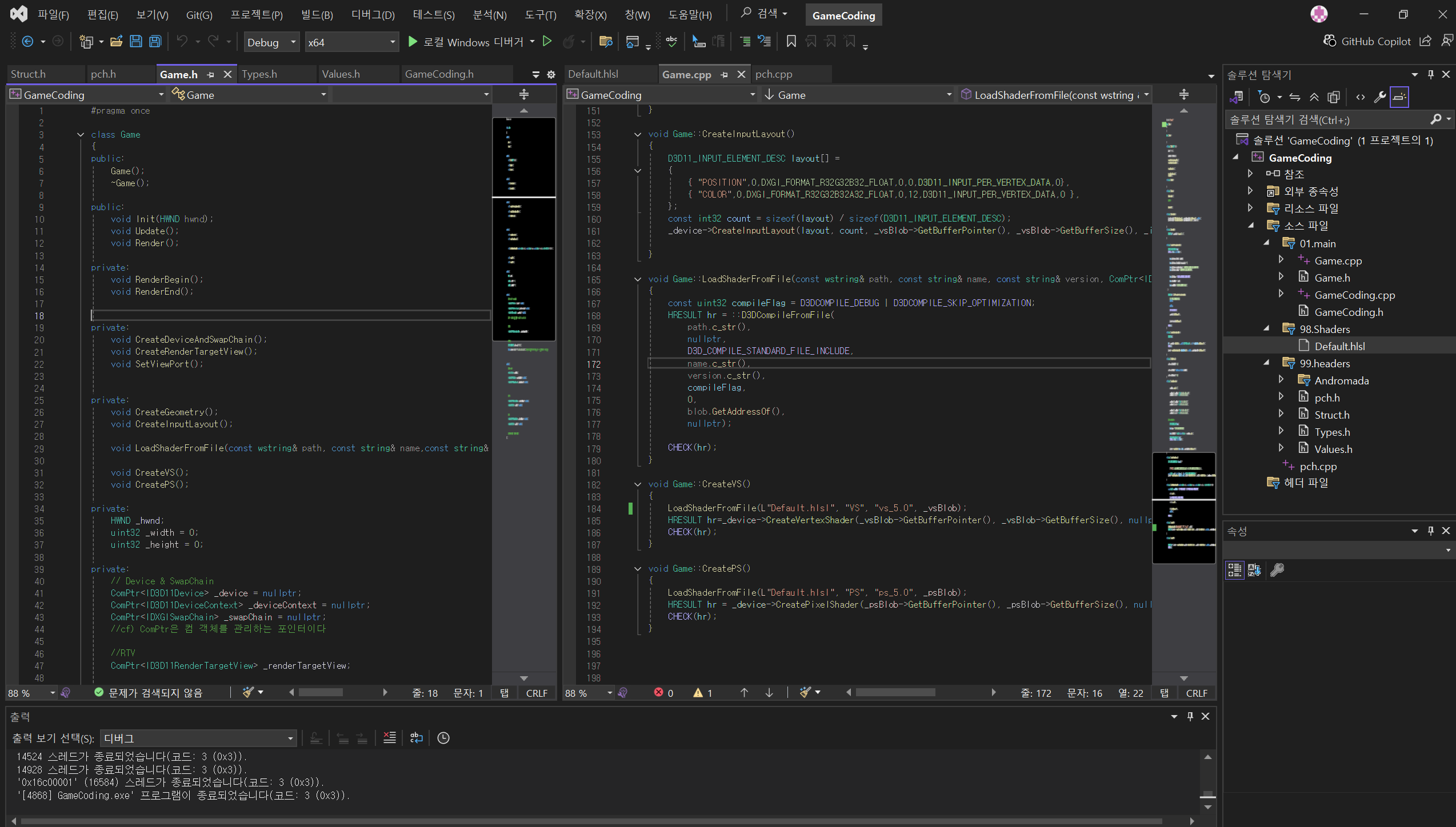Toggle word wrap in Output panel
Viewport: 1456px width, 827px height.
[x=416, y=738]
